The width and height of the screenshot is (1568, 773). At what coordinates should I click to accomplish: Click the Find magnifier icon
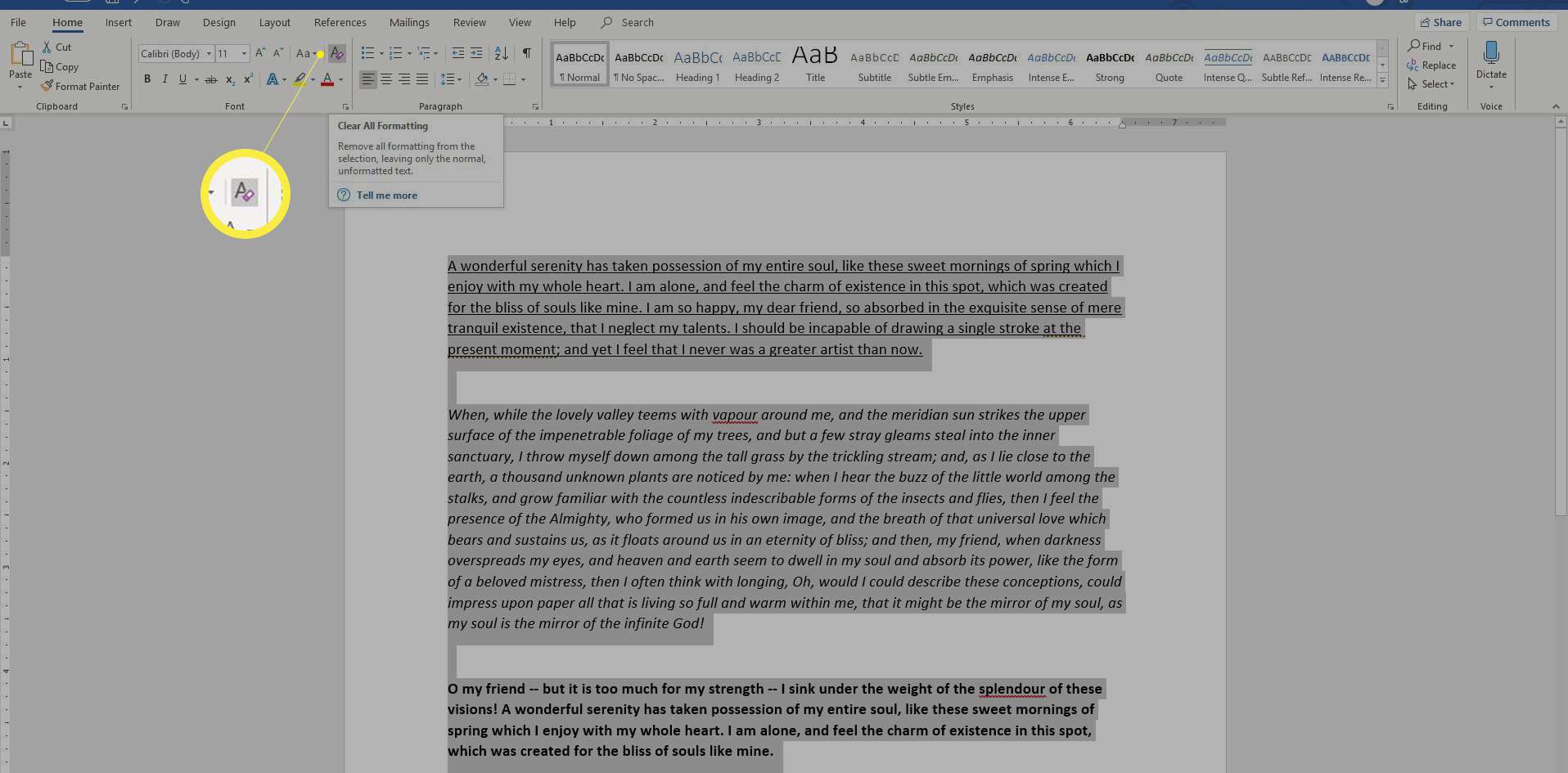[x=1413, y=46]
